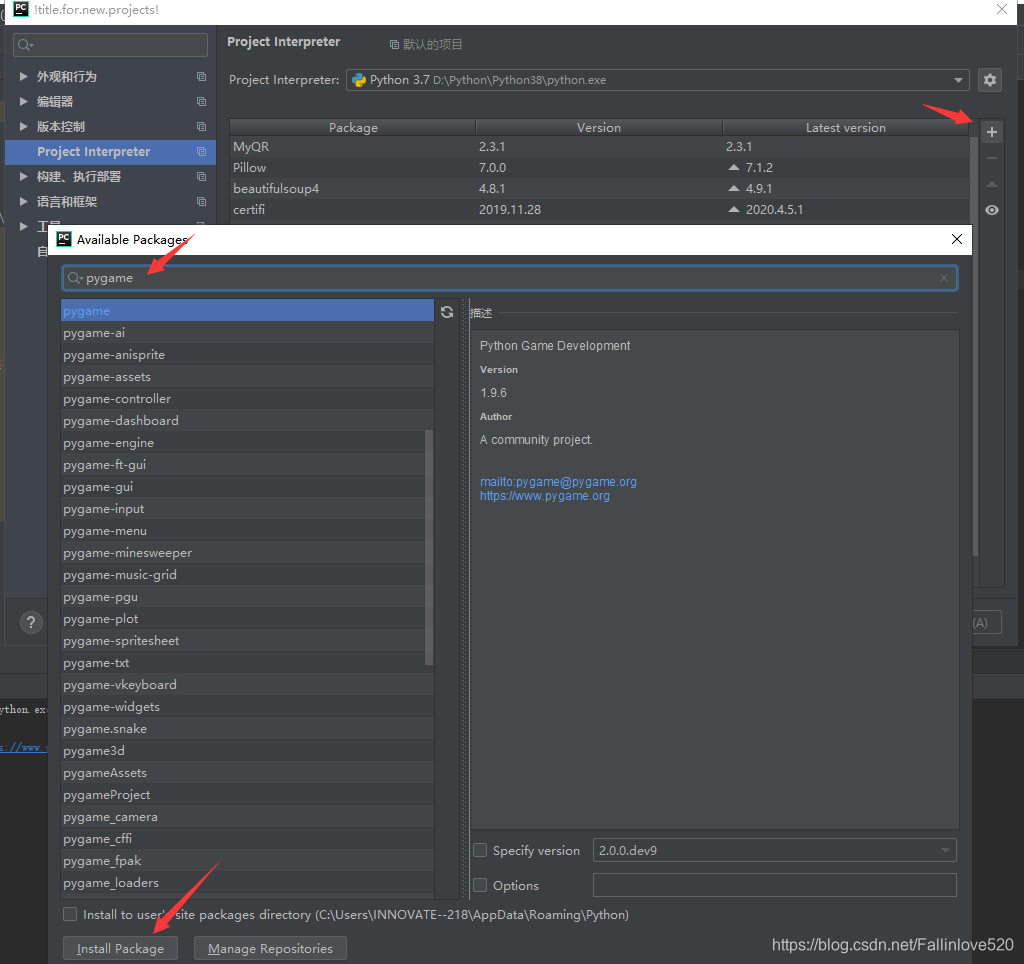Click the Version column header
This screenshot has width=1024, height=964.
pyautogui.click(x=599, y=127)
